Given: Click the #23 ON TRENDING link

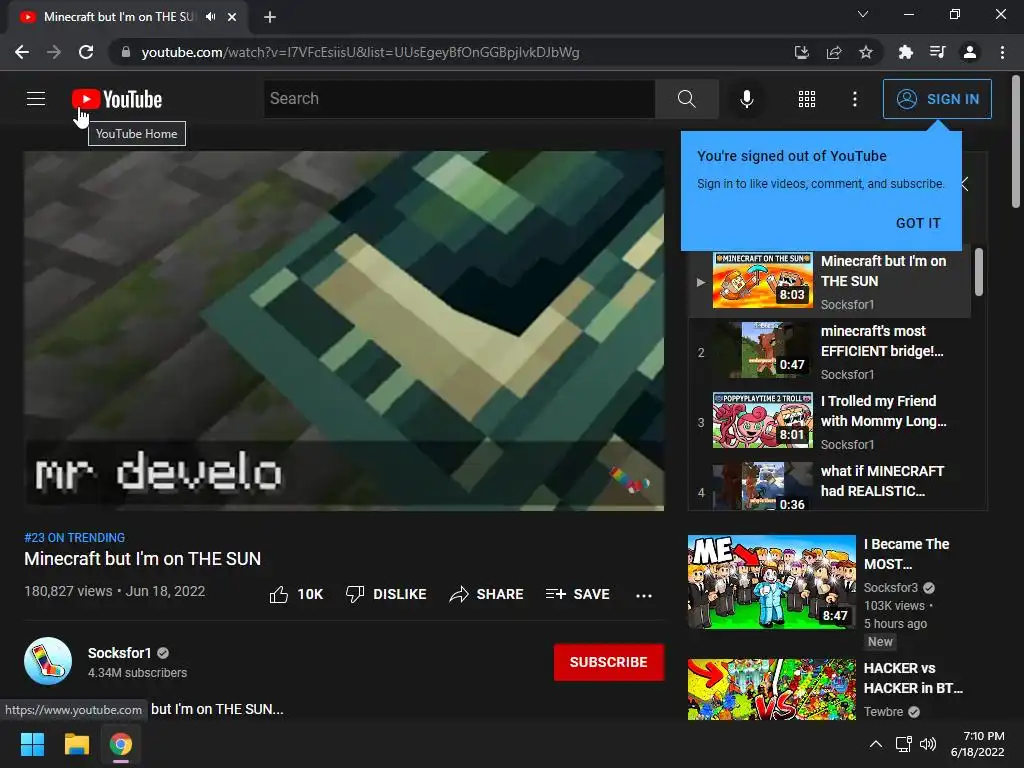Looking at the screenshot, I should click(74, 537).
